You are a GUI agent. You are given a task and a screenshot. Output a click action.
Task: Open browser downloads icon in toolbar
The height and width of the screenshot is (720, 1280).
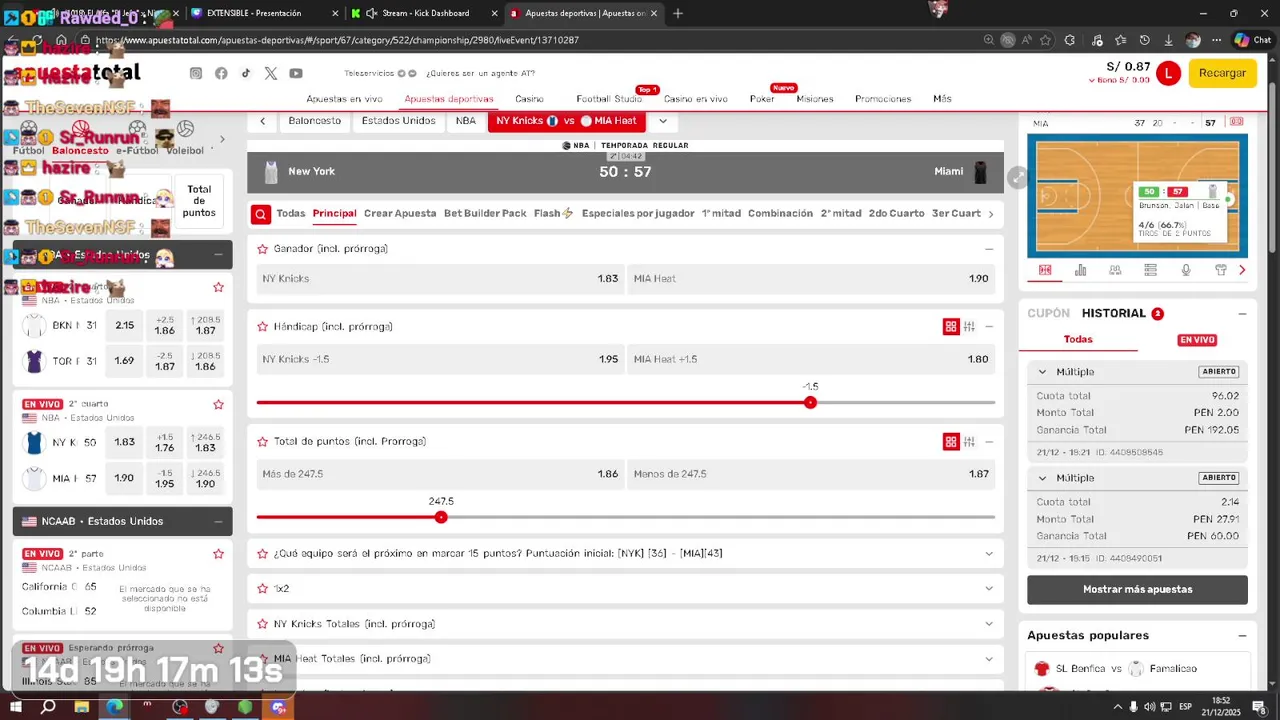tap(1169, 40)
